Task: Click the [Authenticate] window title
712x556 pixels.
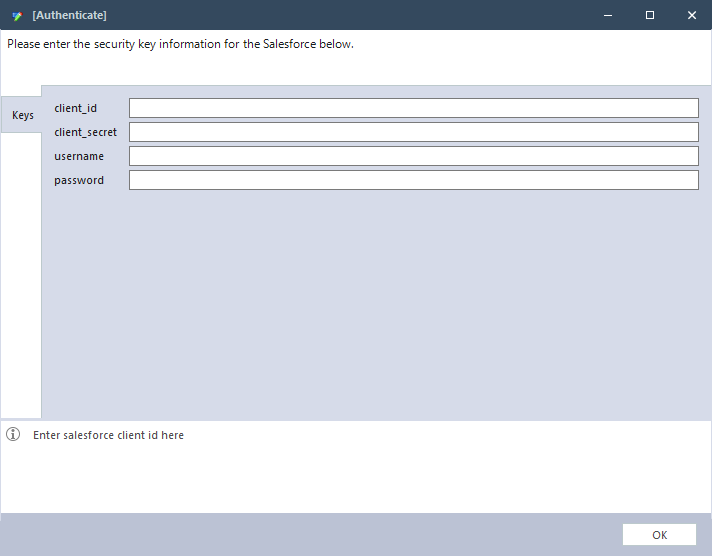Action: 69,15
